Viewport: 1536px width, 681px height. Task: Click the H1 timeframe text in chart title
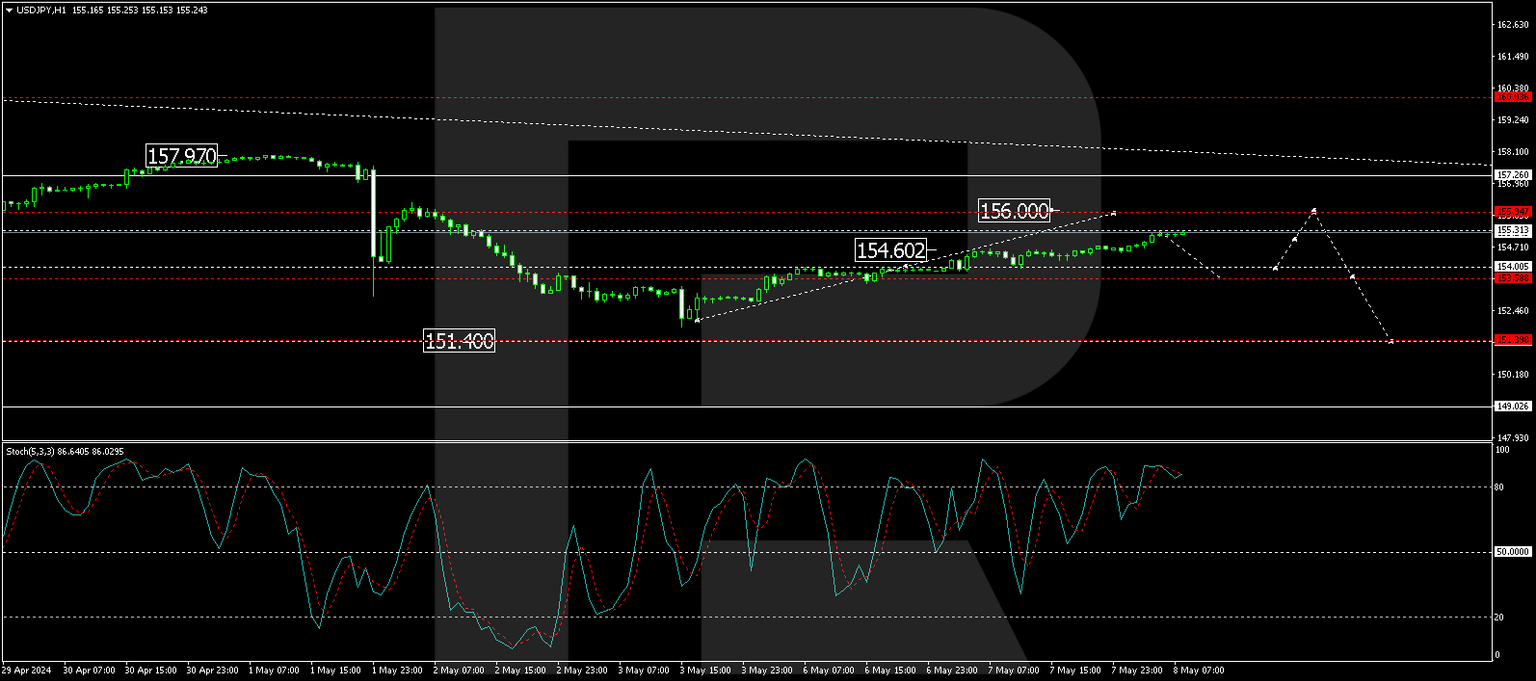[62, 8]
